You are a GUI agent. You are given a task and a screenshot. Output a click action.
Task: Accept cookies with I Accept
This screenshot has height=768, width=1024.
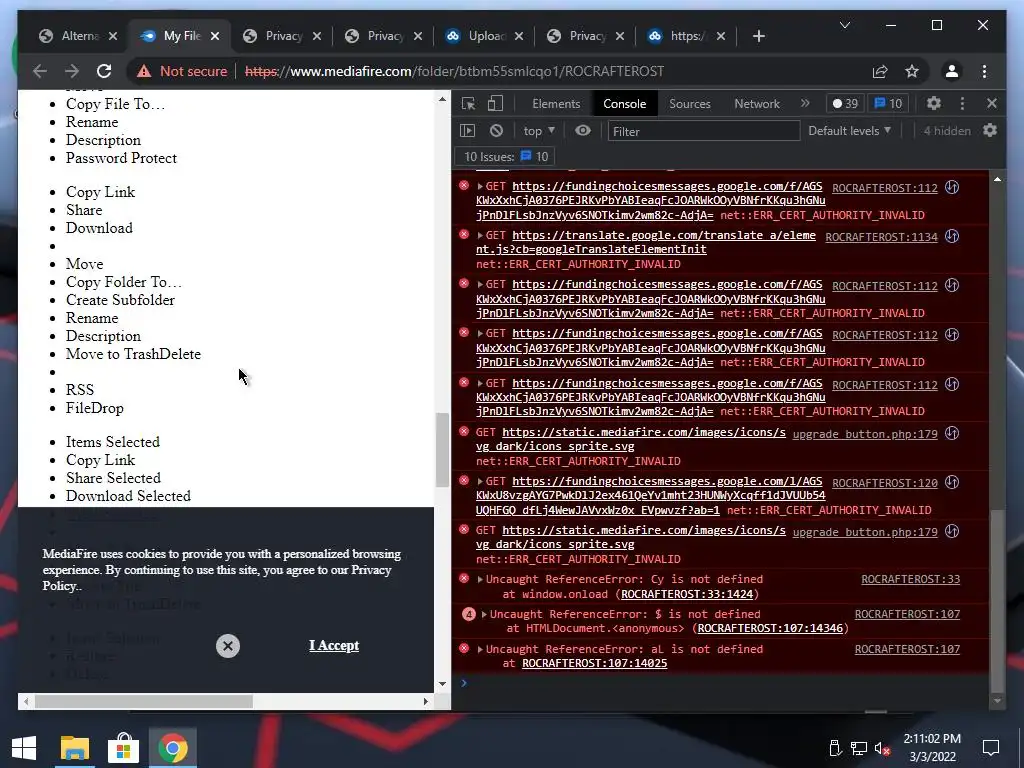(x=334, y=645)
